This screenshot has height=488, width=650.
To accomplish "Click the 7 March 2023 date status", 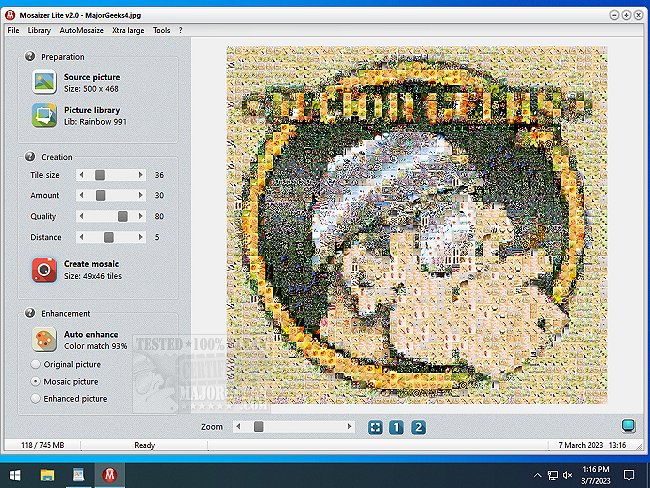I will point(580,445).
